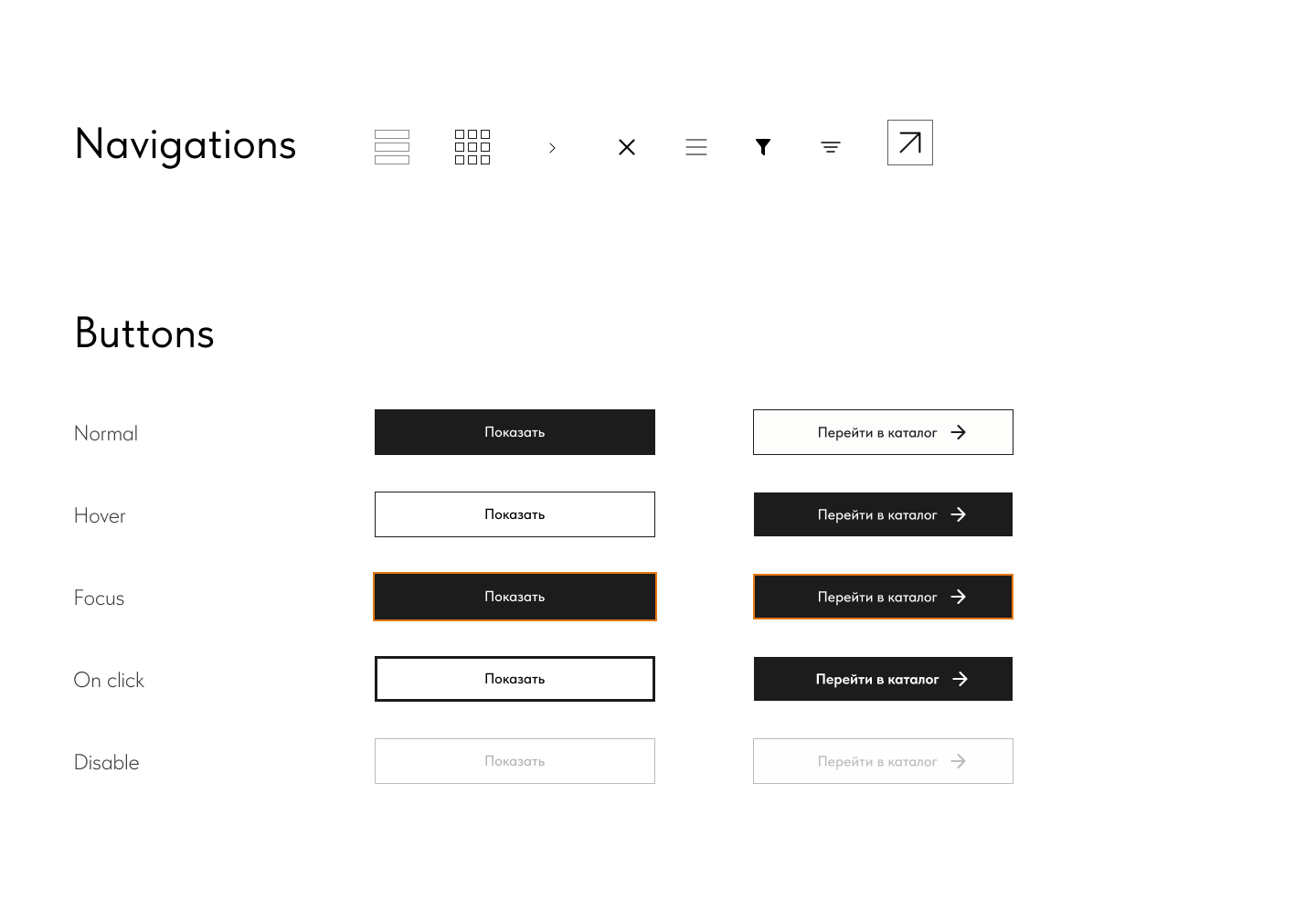This screenshot has width=1316, height=921.
Task: Click the X close icon
Action: click(x=627, y=147)
